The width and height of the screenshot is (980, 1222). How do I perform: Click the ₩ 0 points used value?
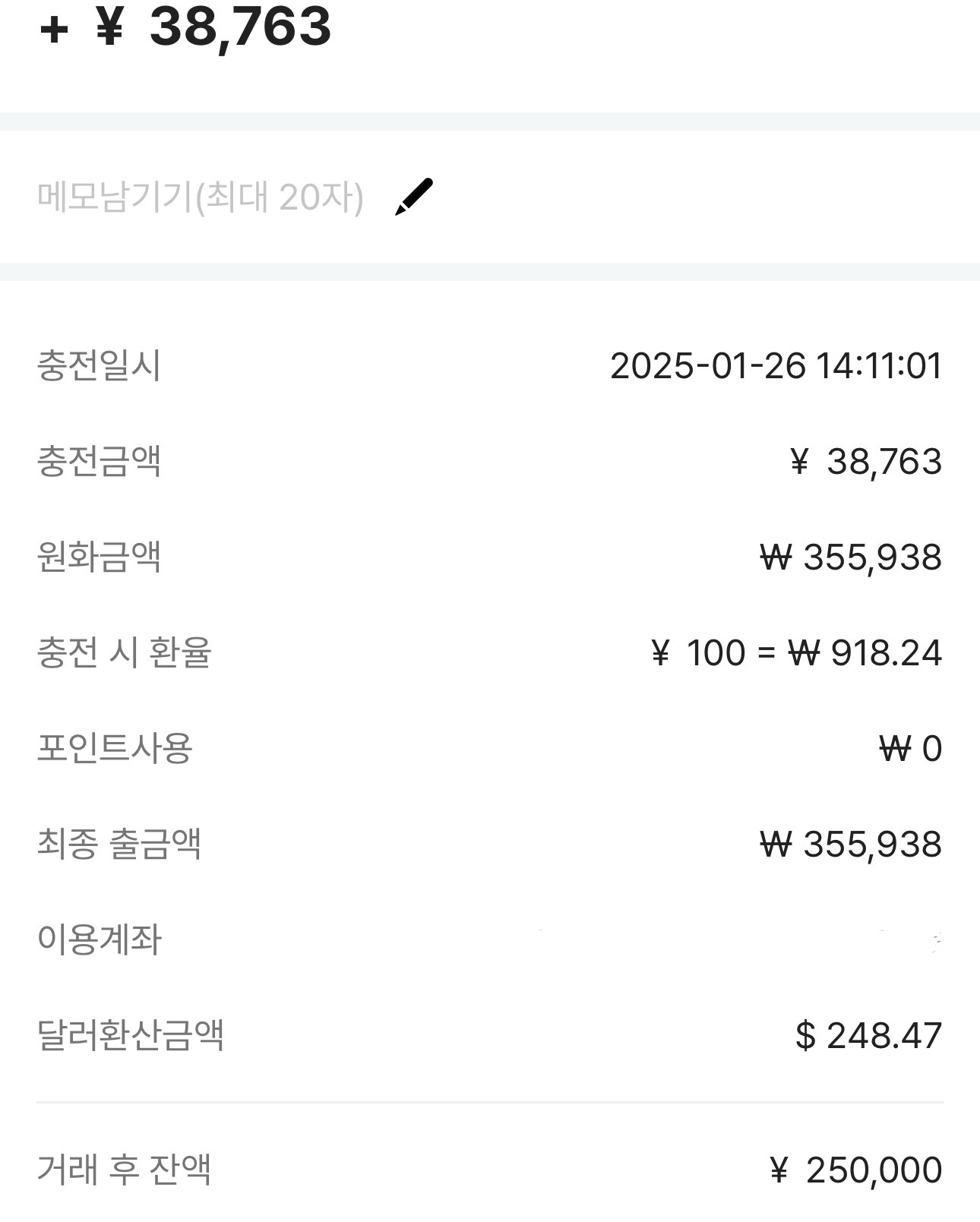[910, 749]
